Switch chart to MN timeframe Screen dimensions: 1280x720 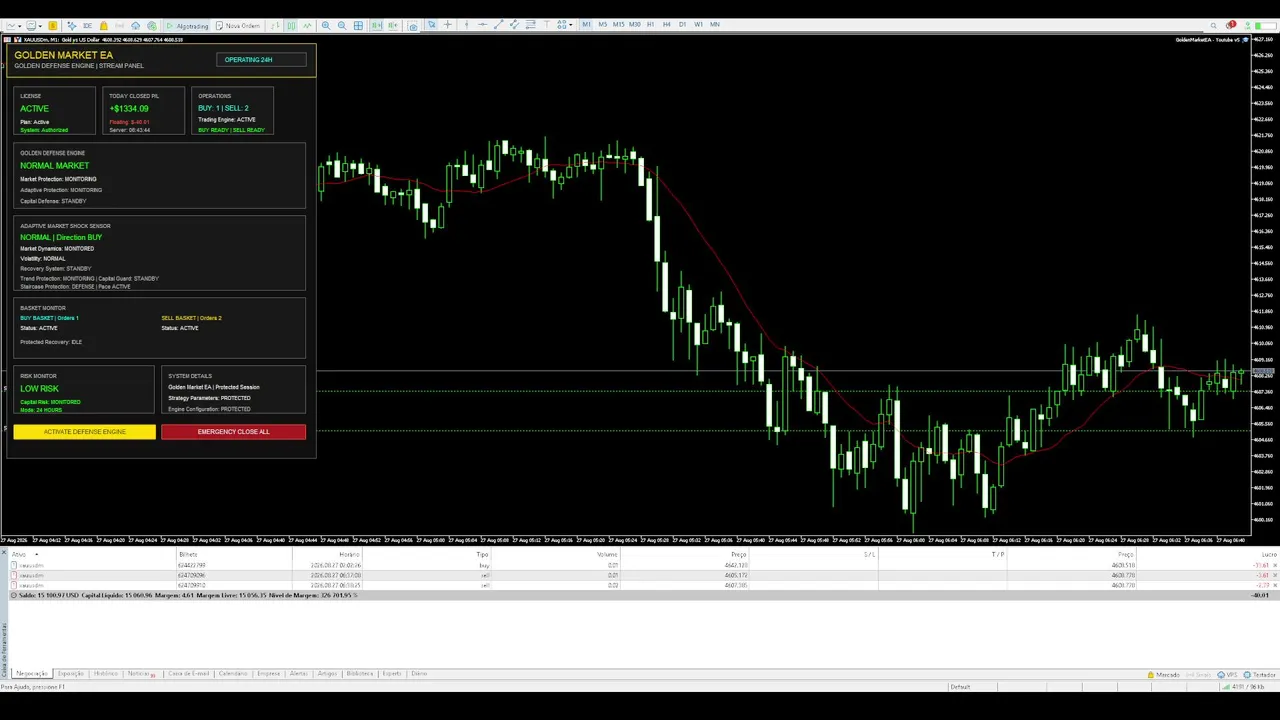pos(714,24)
